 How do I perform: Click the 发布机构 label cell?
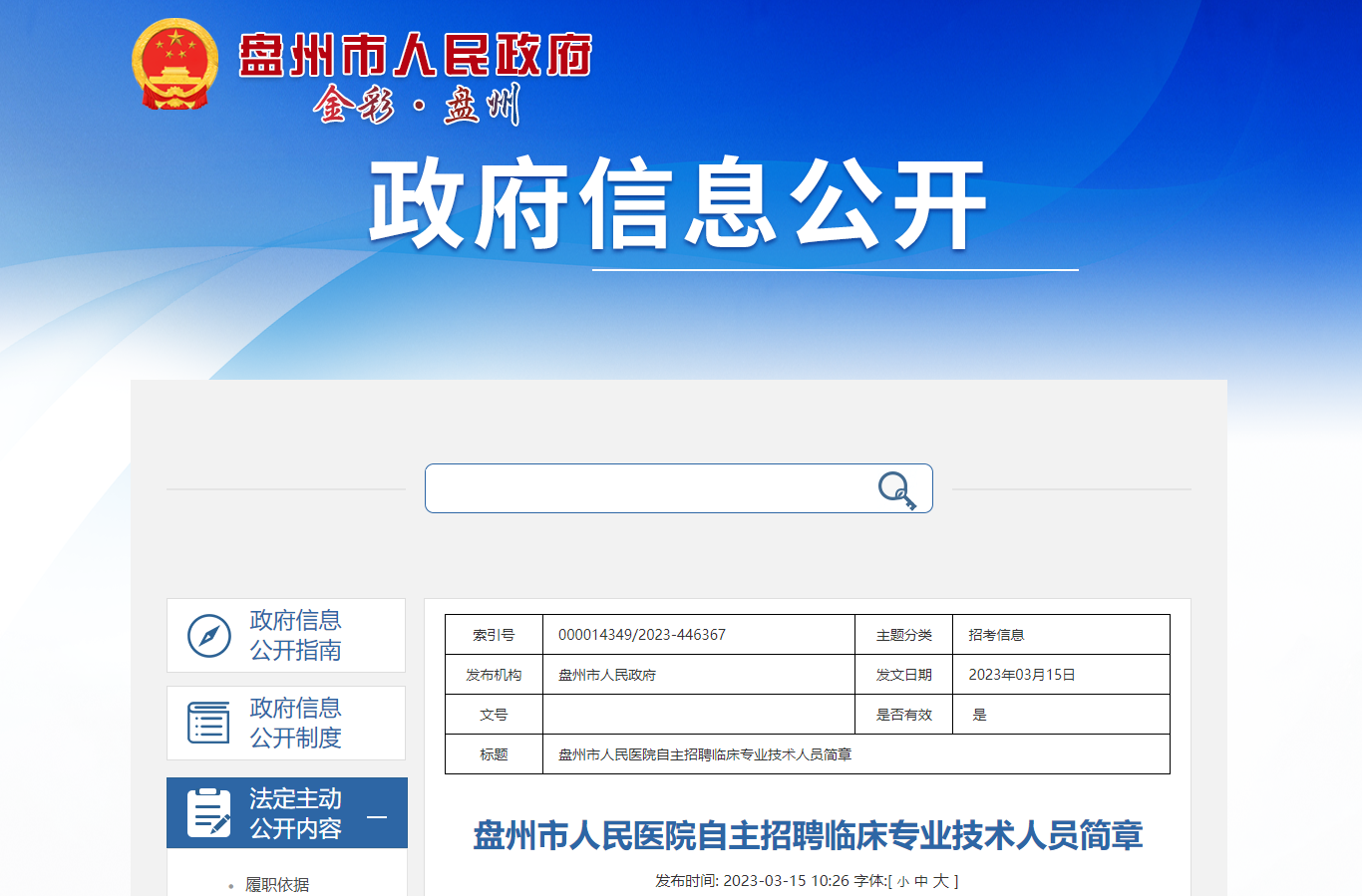494,675
